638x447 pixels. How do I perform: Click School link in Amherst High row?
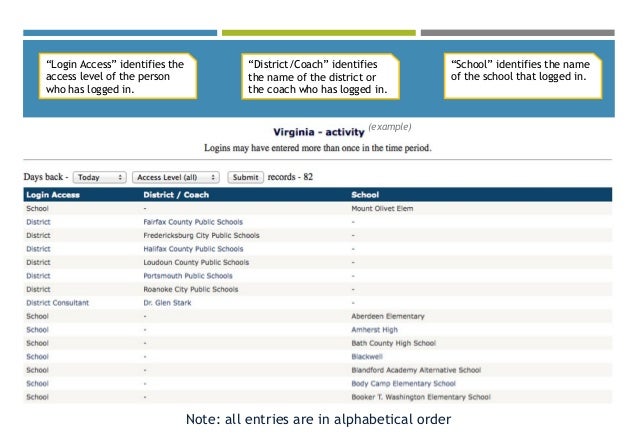click(x=37, y=330)
